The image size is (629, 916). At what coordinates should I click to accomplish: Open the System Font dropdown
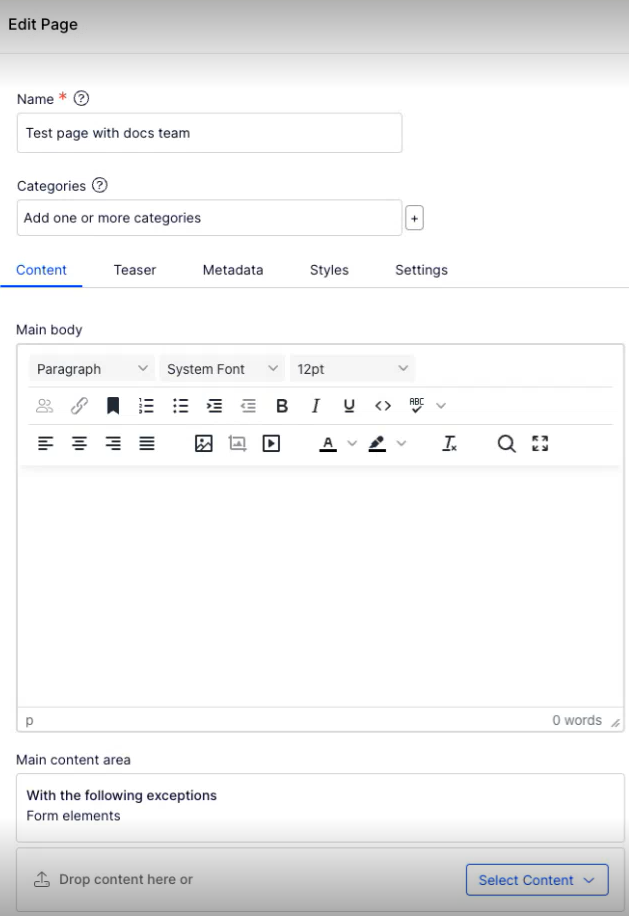point(221,368)
